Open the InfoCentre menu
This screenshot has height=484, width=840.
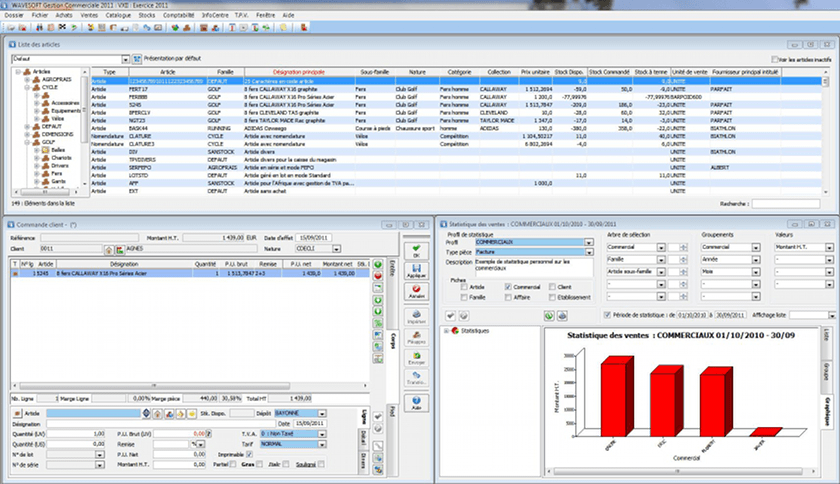click(215, 16)
